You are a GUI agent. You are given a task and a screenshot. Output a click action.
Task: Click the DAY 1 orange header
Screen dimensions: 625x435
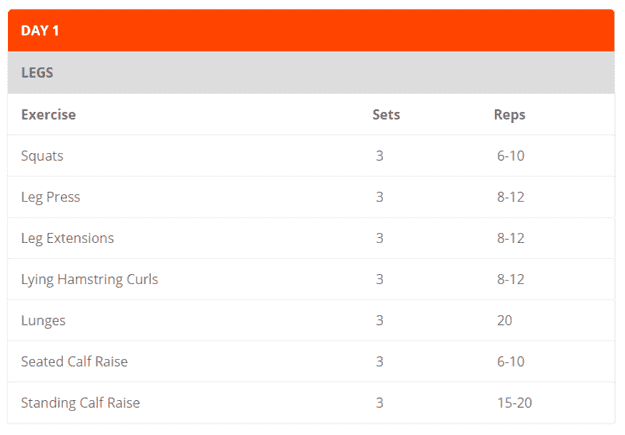point(40,31)
